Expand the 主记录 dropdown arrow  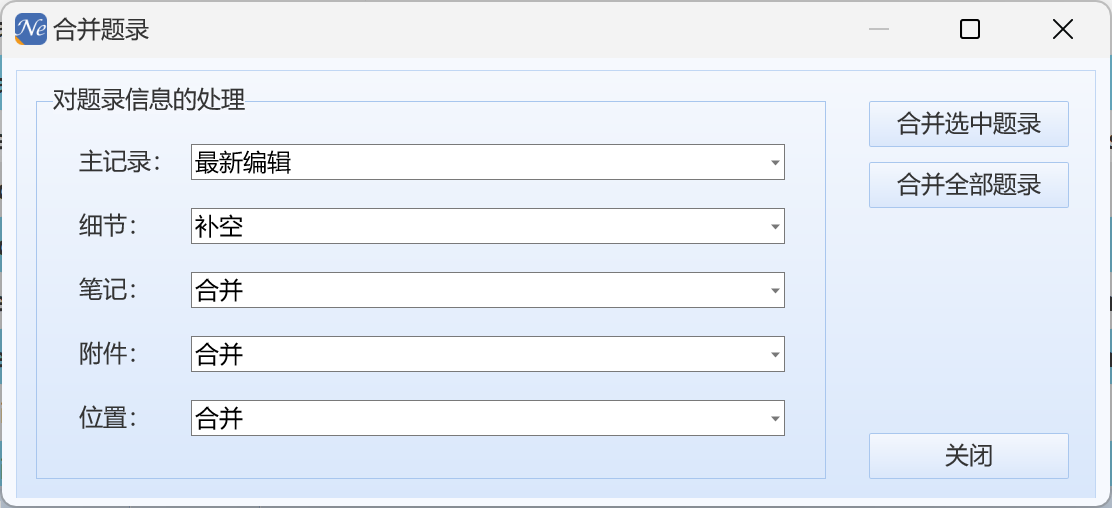[775, 162]
